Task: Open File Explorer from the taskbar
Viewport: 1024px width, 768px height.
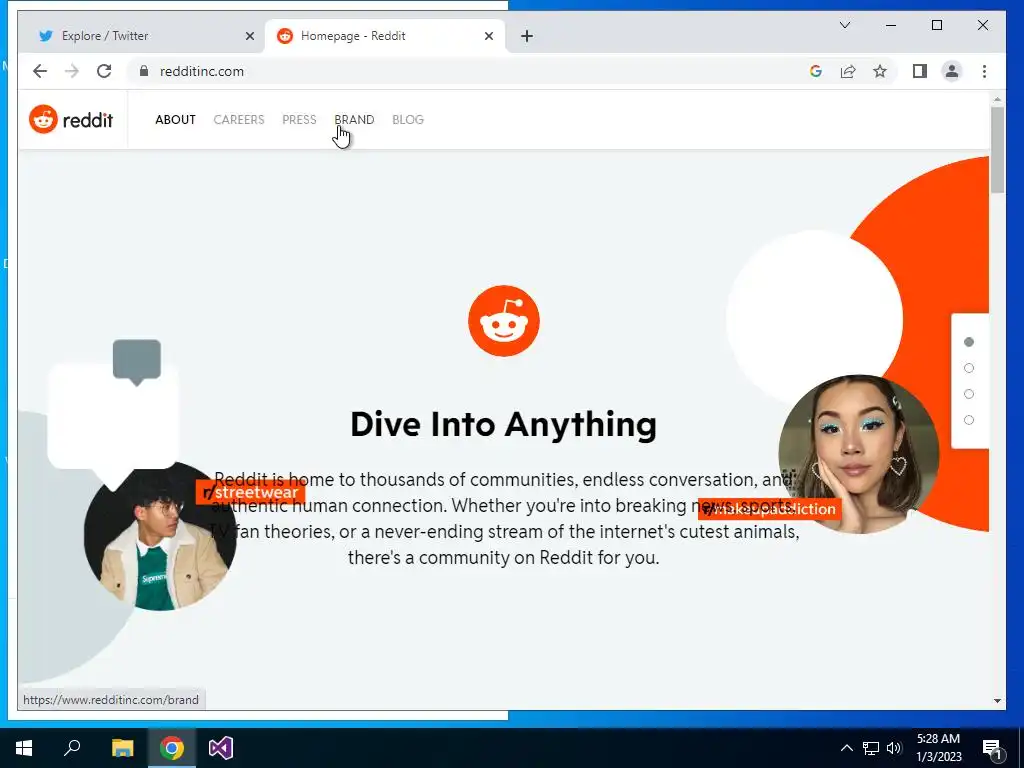Action: pyautogui.click(x=122, y=748)
